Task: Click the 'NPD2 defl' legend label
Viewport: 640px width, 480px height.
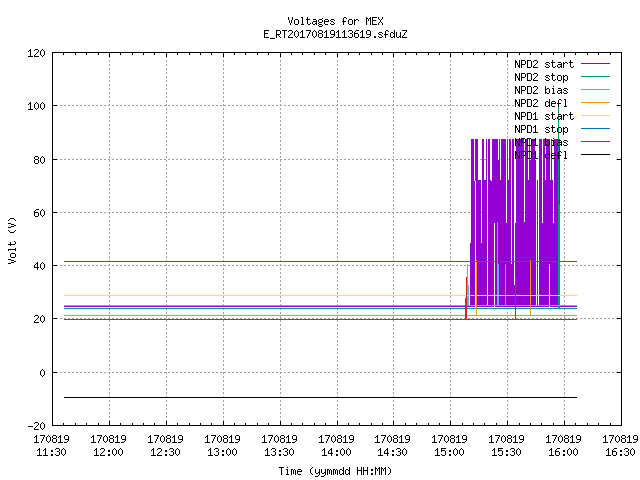Action: [x=541, y=103]
